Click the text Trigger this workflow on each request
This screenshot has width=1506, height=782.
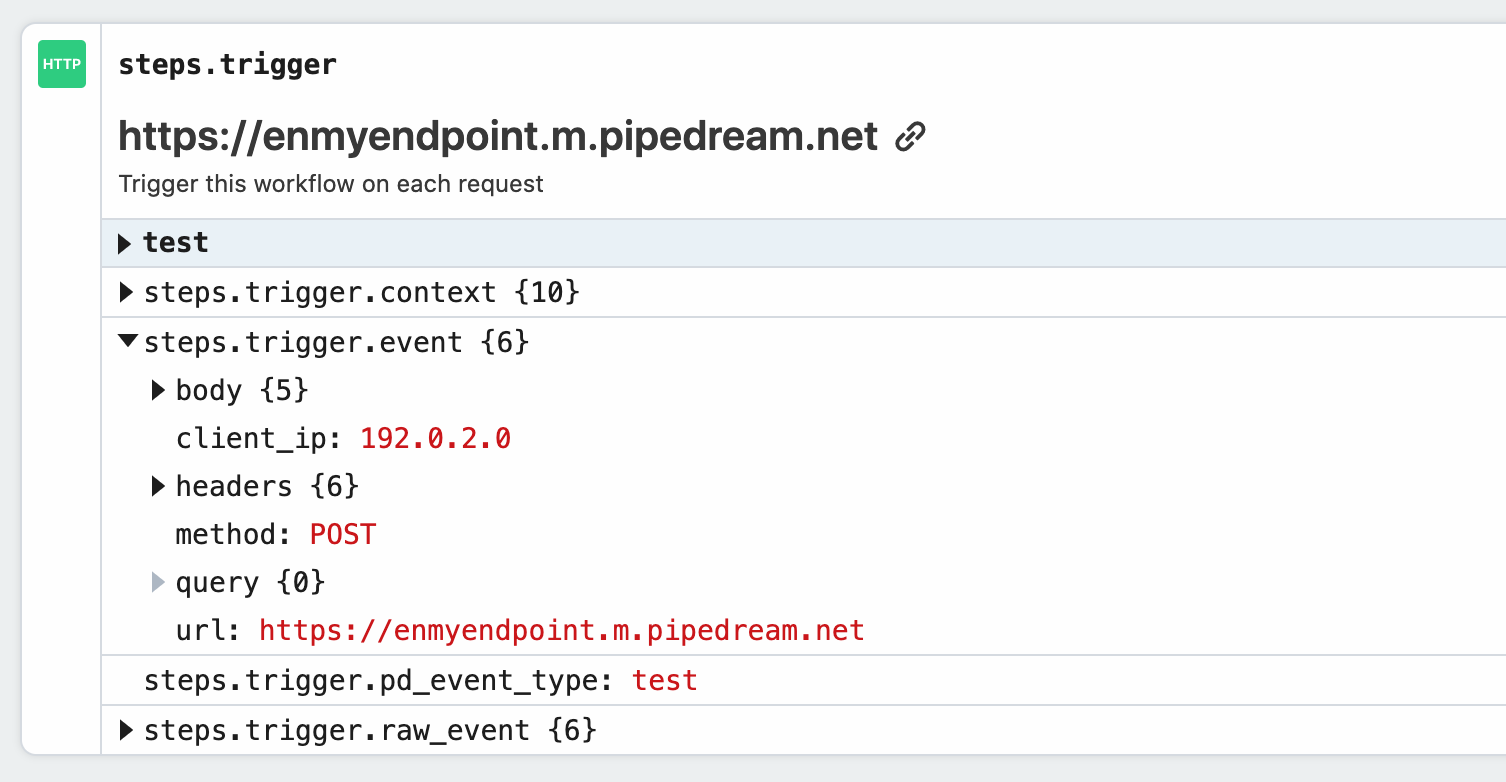pyautogui.click(x=330, y=184)
